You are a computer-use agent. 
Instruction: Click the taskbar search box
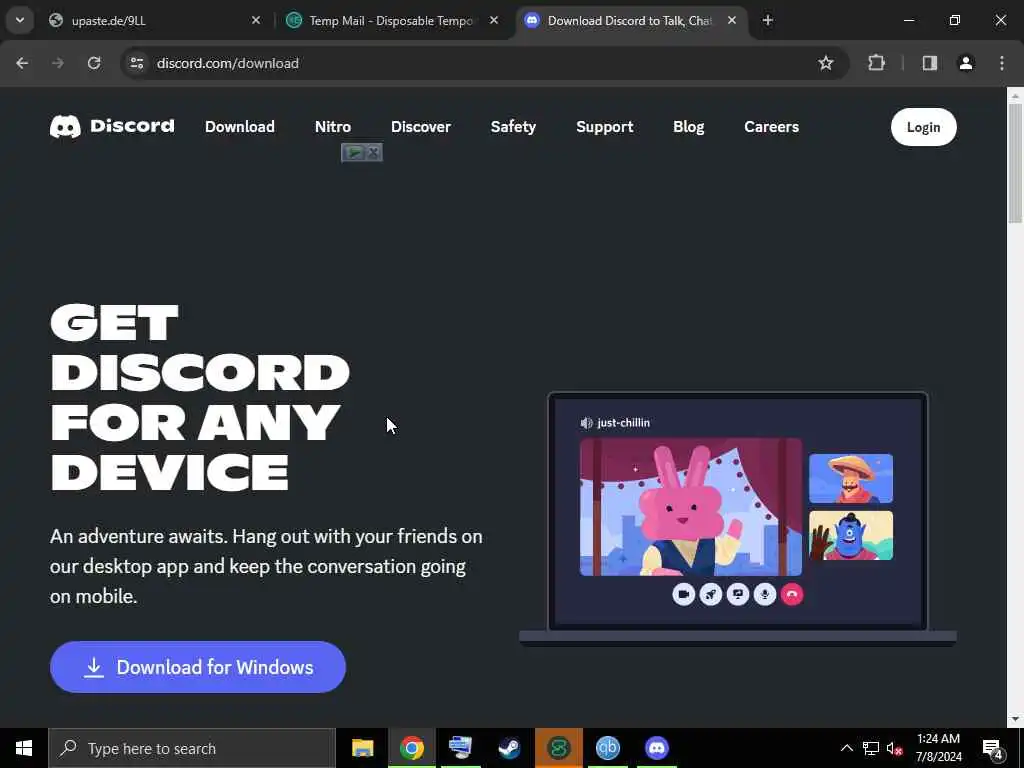(192, 748)
